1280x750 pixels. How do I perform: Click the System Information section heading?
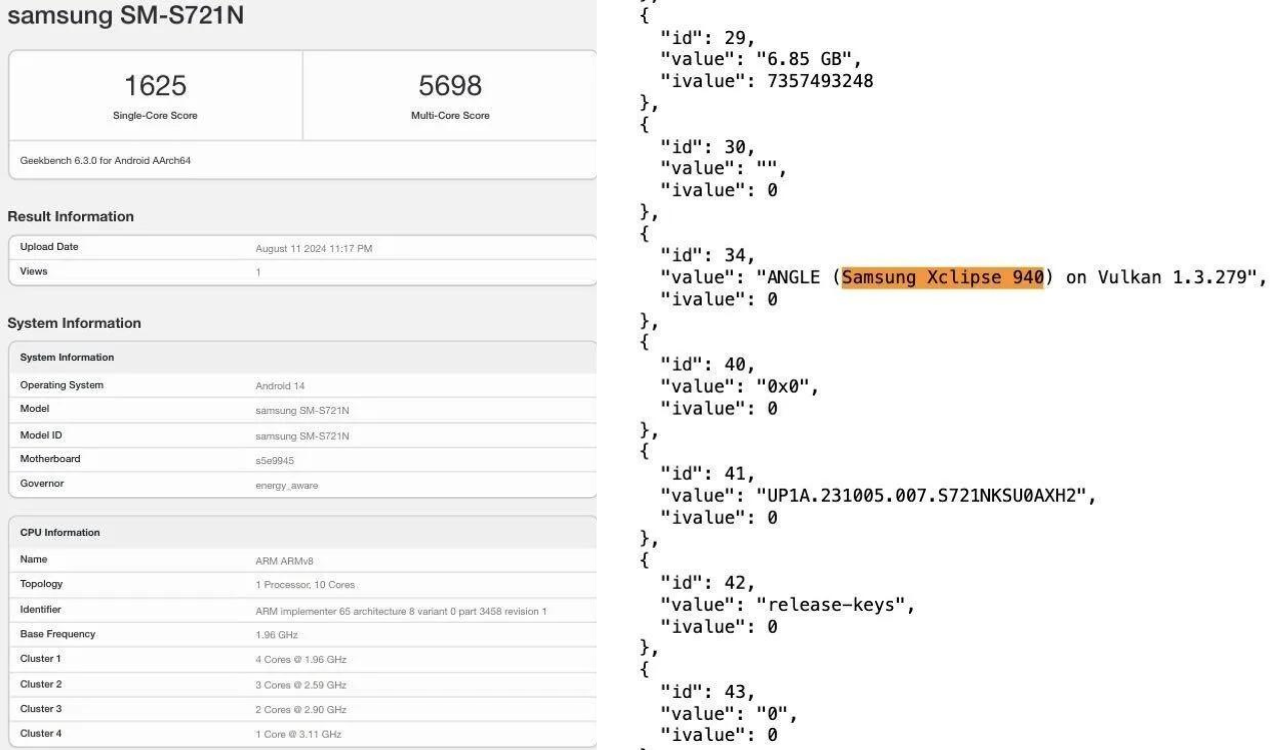click(x=74, y=323)
